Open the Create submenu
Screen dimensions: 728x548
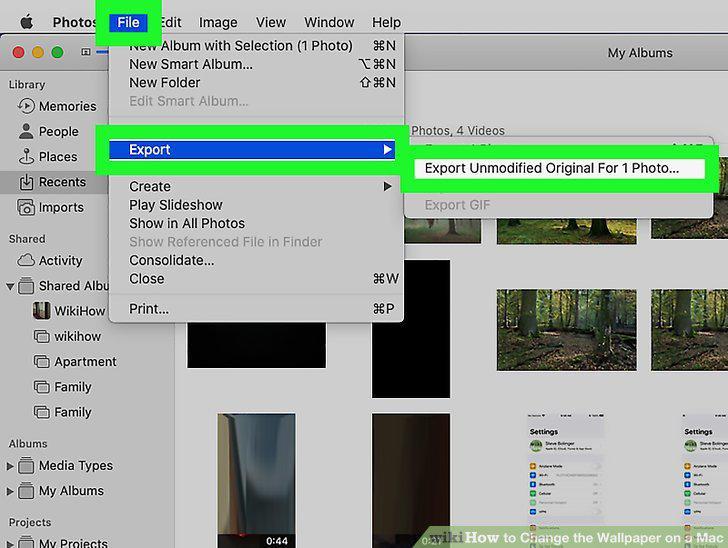(x=256, y=187)
